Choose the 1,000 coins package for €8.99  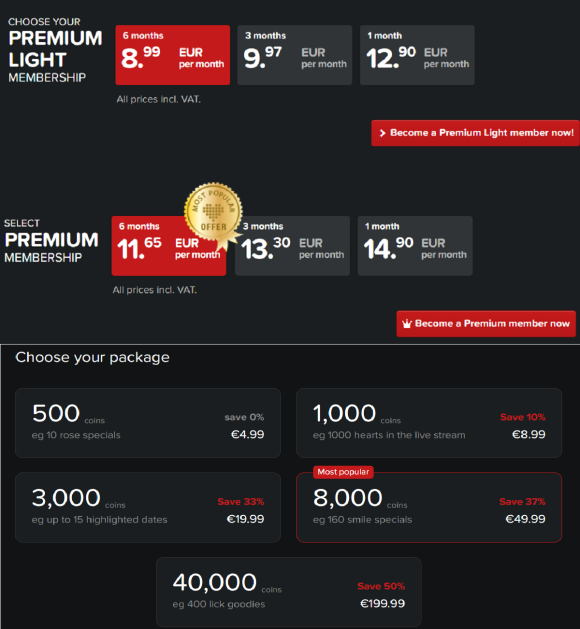[429, 423]
